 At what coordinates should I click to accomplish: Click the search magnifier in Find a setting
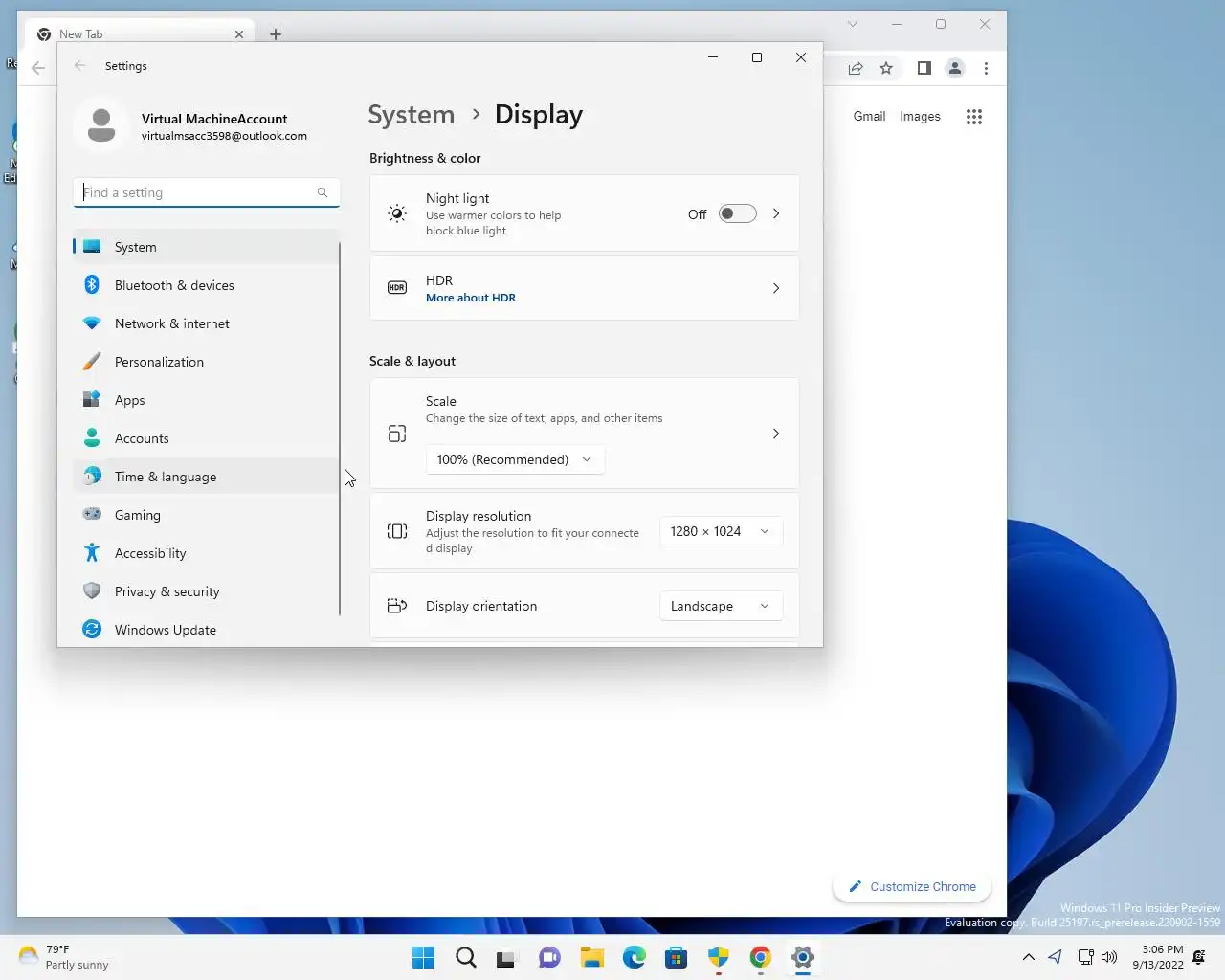coord(323,192)
